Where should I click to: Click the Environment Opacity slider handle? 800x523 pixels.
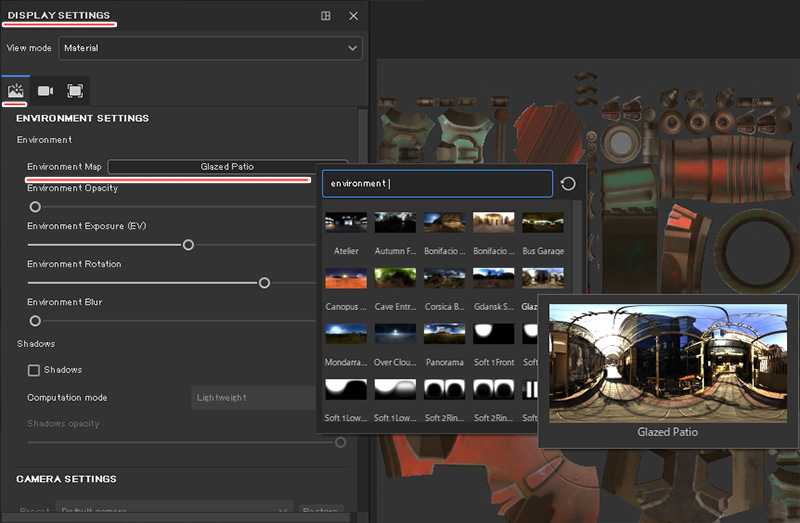(35, 207)
